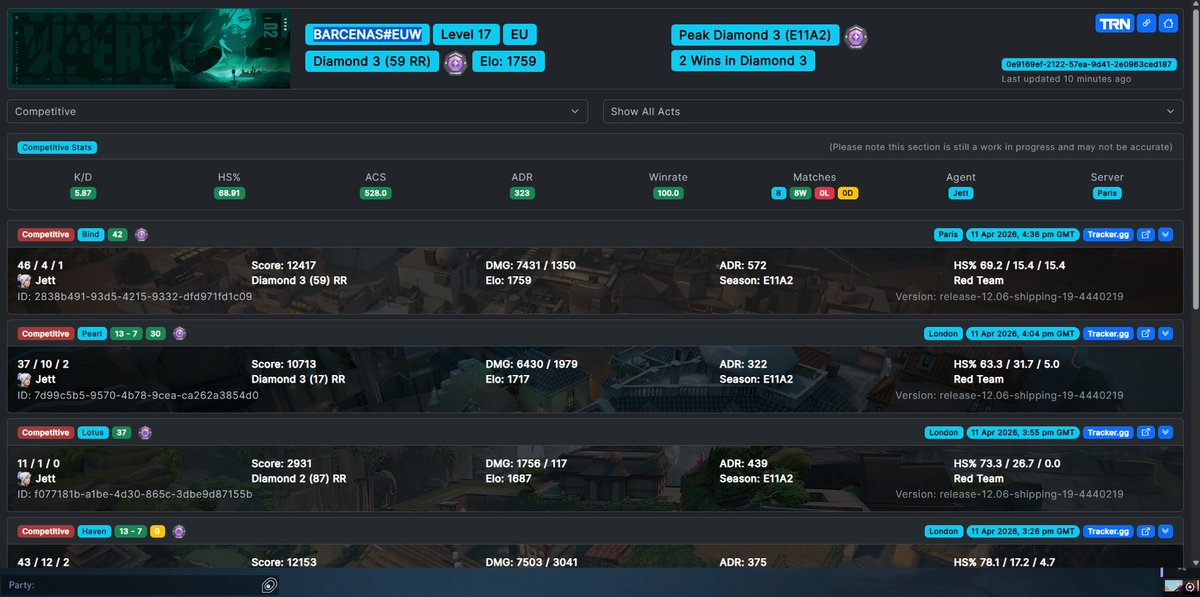Open Pearl match in external window icon
The image size is (1200, 597).
click(x=1146, y=333)
